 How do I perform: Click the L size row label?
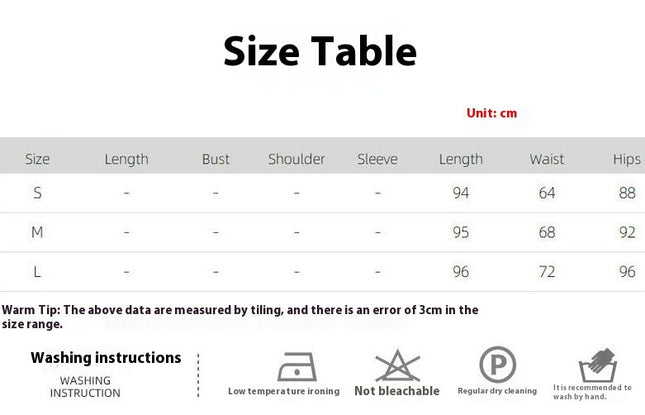coord(37,272)
